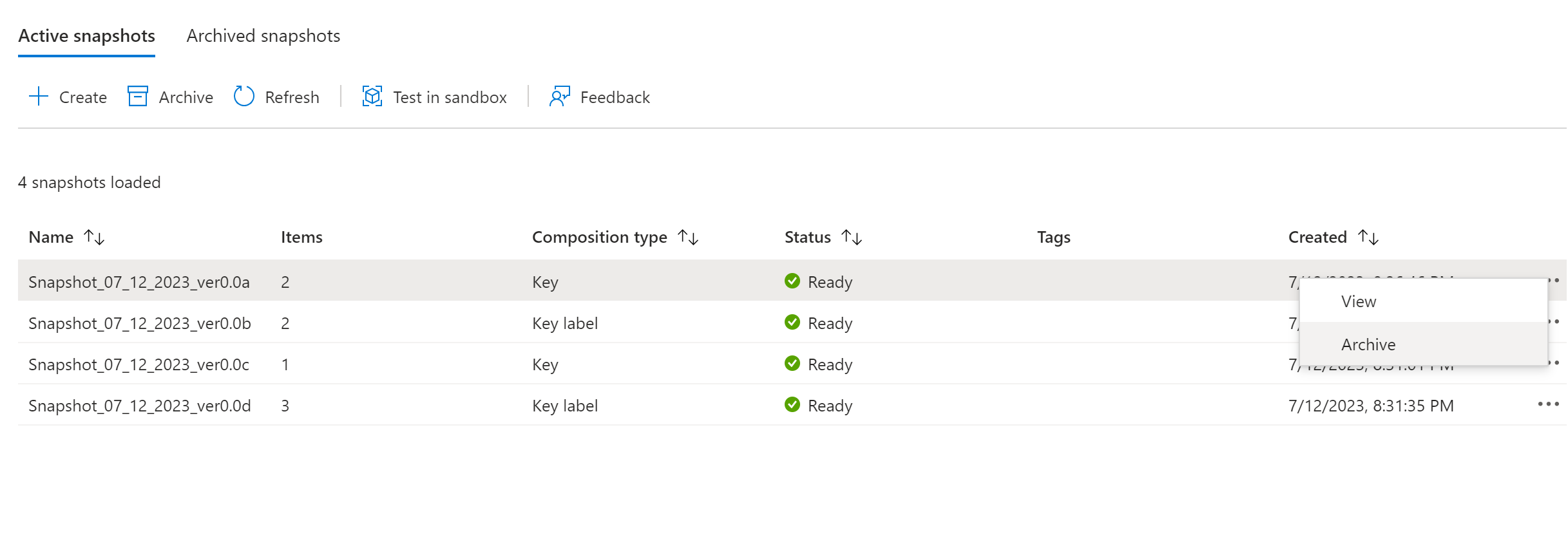Select the Snapshot_07_12_2023_ver0.0c row name
The width and height of the screenshot is (1568, 537).
(x=139, y=364)
